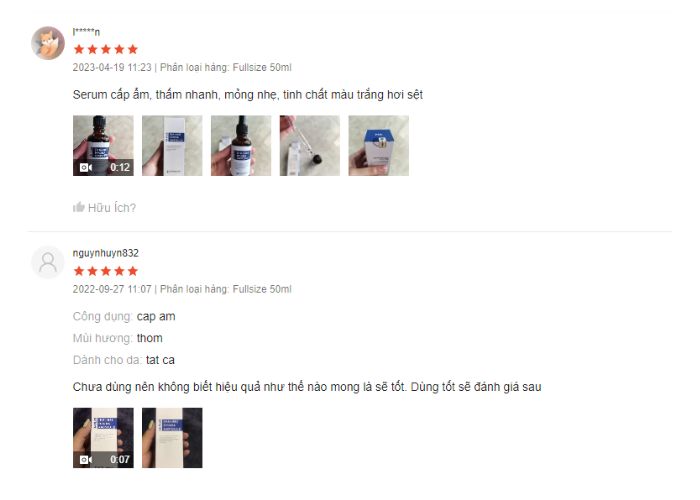Play the 0:12 review video thumbnail
700x500 pixels.
[103, 146]
